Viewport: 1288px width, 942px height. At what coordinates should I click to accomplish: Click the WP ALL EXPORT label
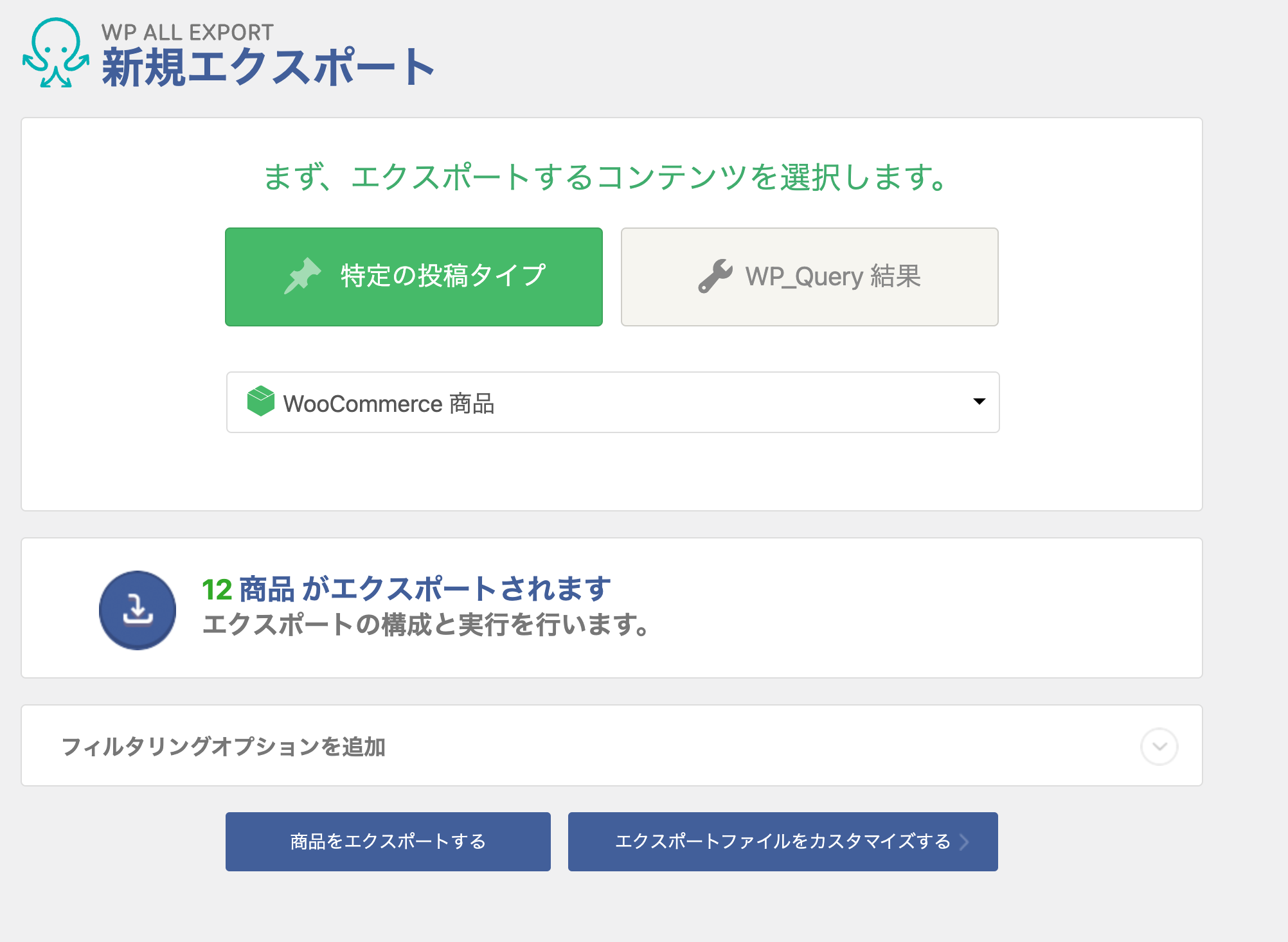click(188, 32)
